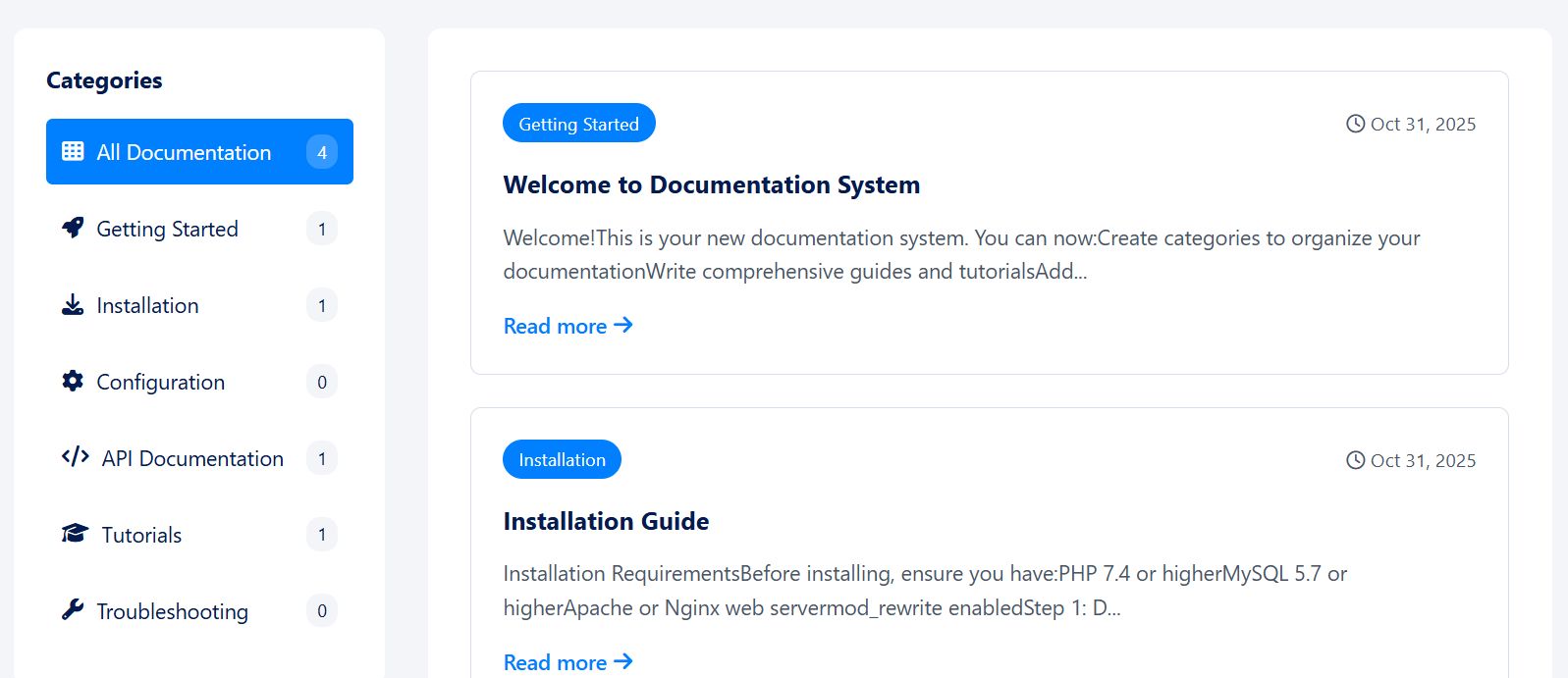This screenshot has height=678, width=1568.
Task: Click the graduation cap icon for Tutorials
Action: coord(76,534)
